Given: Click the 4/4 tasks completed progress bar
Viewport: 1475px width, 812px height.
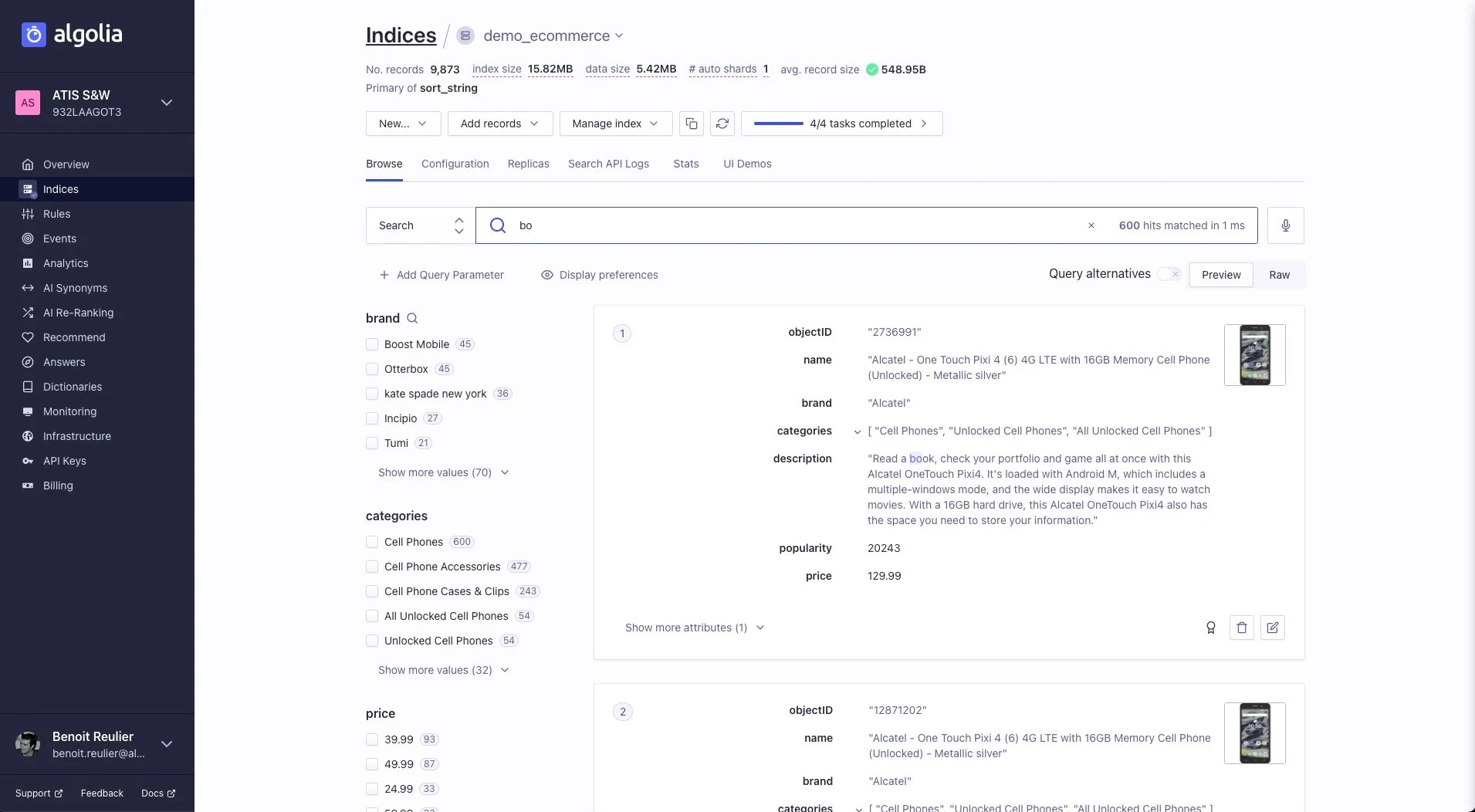Looking at the screenshot, I should point(843,123).
